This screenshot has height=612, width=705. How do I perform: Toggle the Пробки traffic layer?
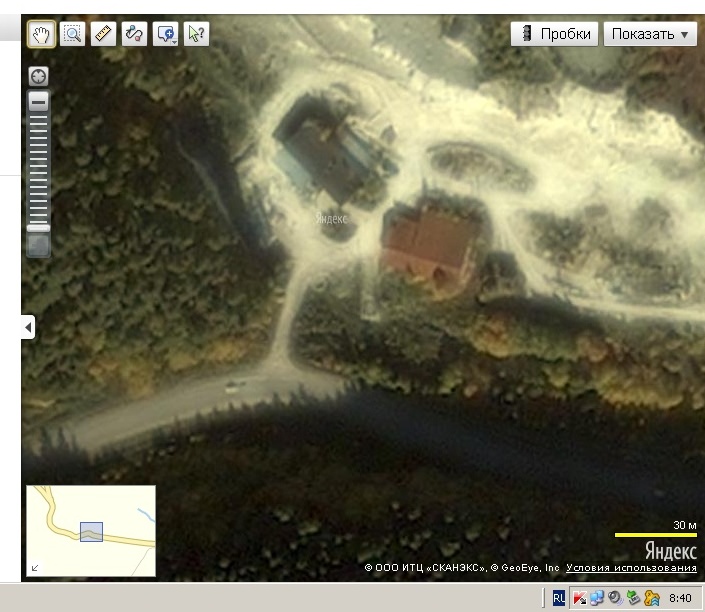[x=555, y=34]
